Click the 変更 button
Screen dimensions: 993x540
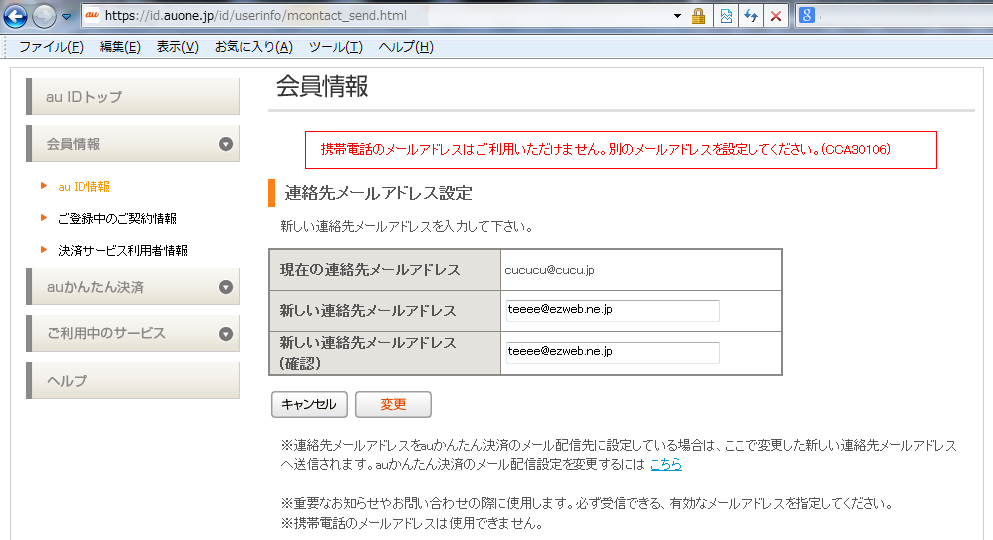coord(393,405)
